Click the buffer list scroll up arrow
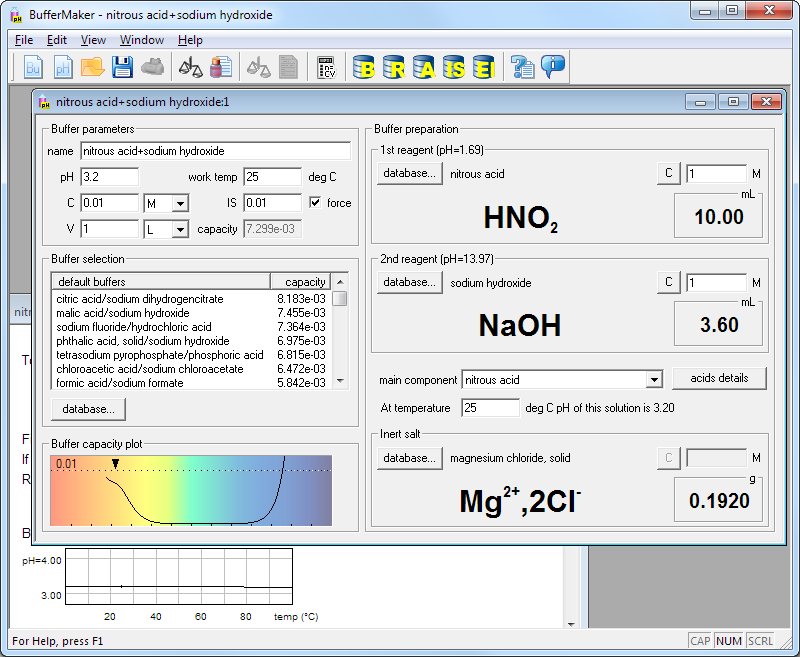The width and height of the screenshot is (800, 657). pyautogui.click(x=340, y=282)
